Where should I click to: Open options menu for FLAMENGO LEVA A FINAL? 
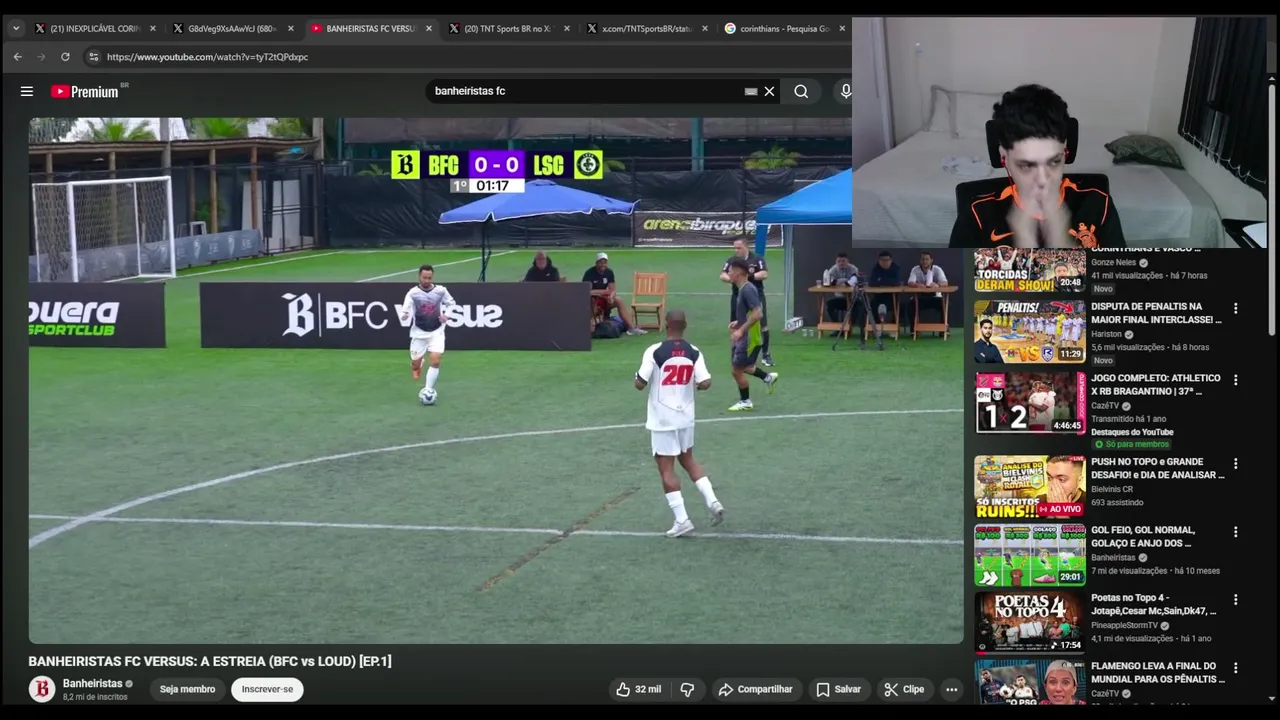(x=1235, y=668)
